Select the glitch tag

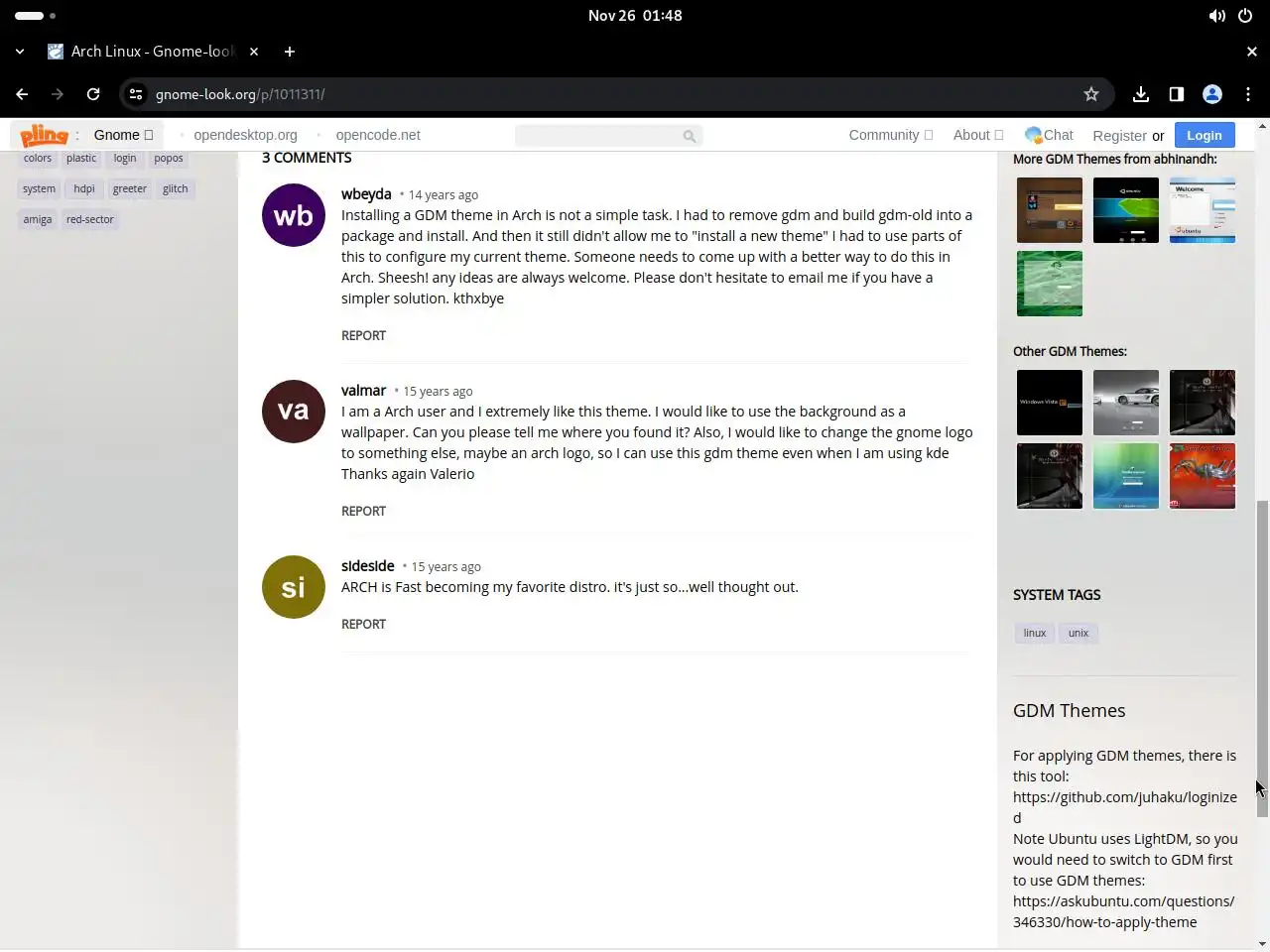[176, 188]
